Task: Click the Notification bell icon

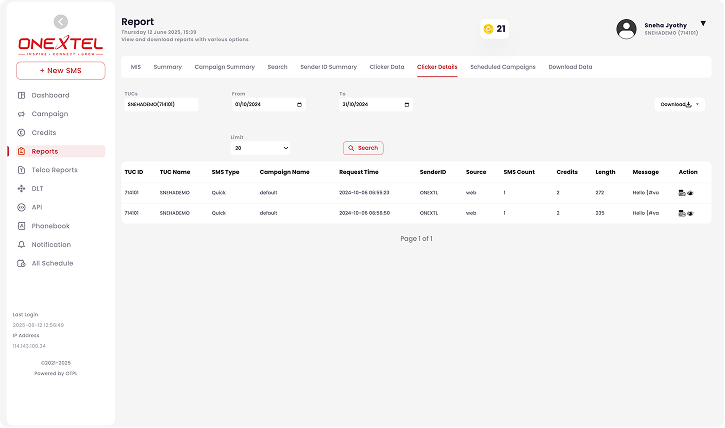Action: click(x=22, y=244)
